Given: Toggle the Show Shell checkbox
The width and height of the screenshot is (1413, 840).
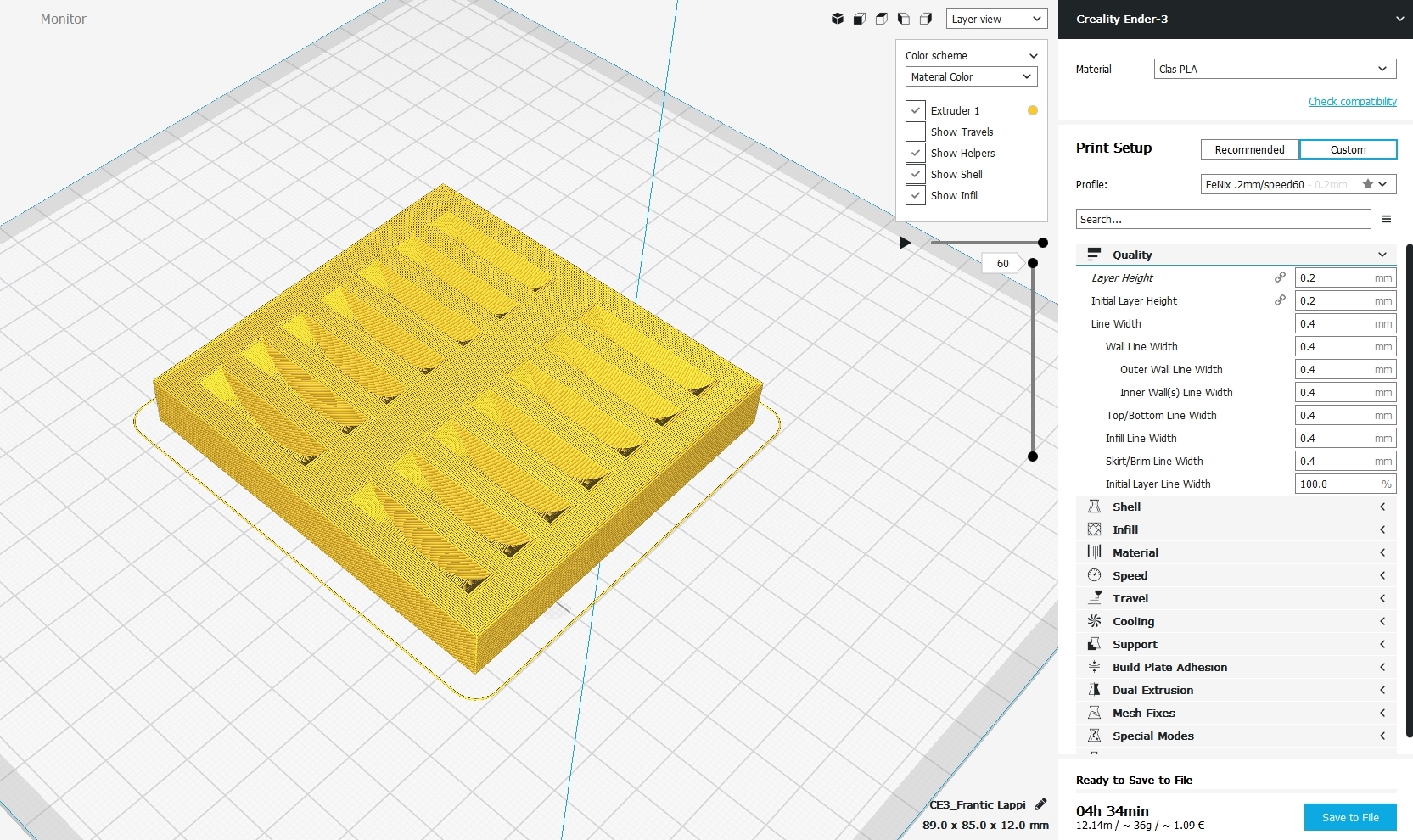Looking at the screenshot, I should point(915,174).
